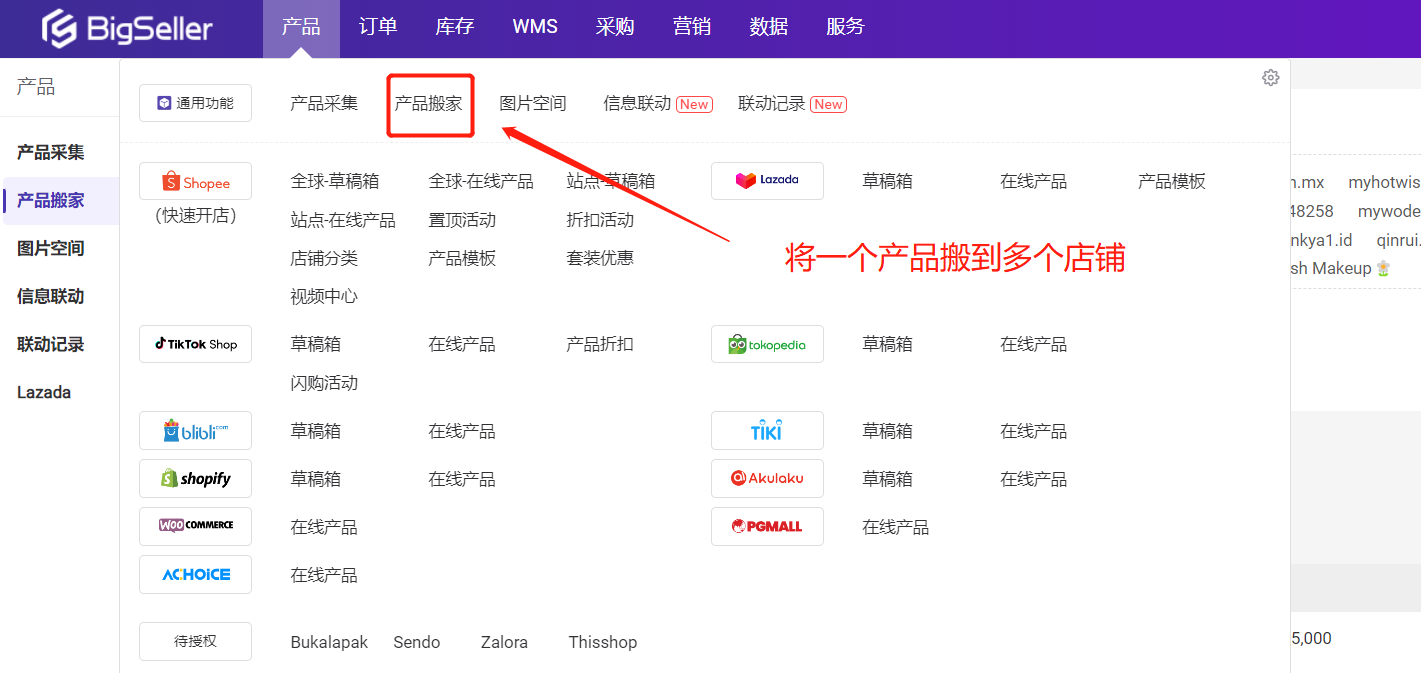Click the TikTok Shop platform icon
Screen dimensions: 1421x673
(195, 344)
